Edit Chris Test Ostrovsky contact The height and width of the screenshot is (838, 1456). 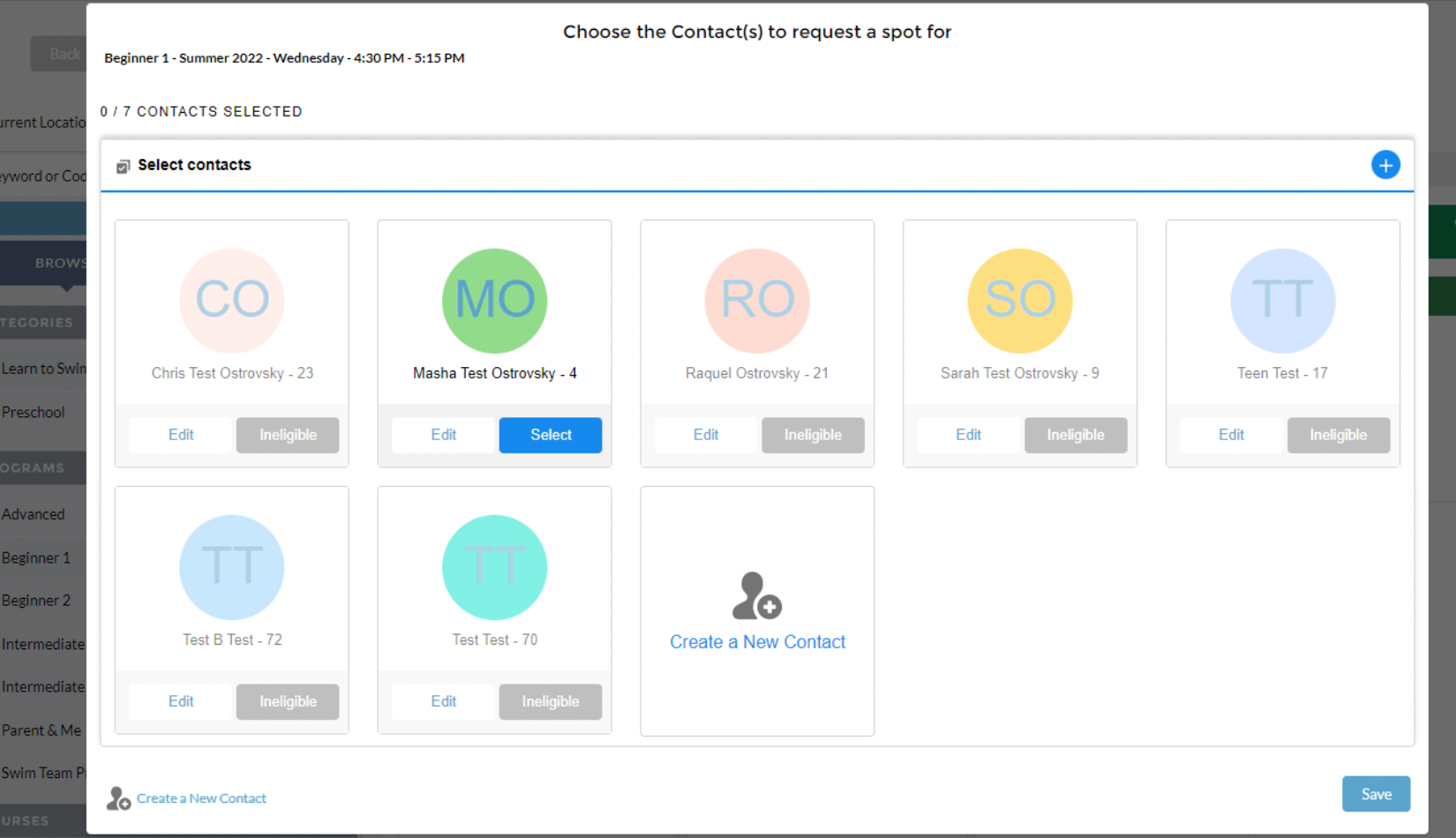(x=181, y=435)
